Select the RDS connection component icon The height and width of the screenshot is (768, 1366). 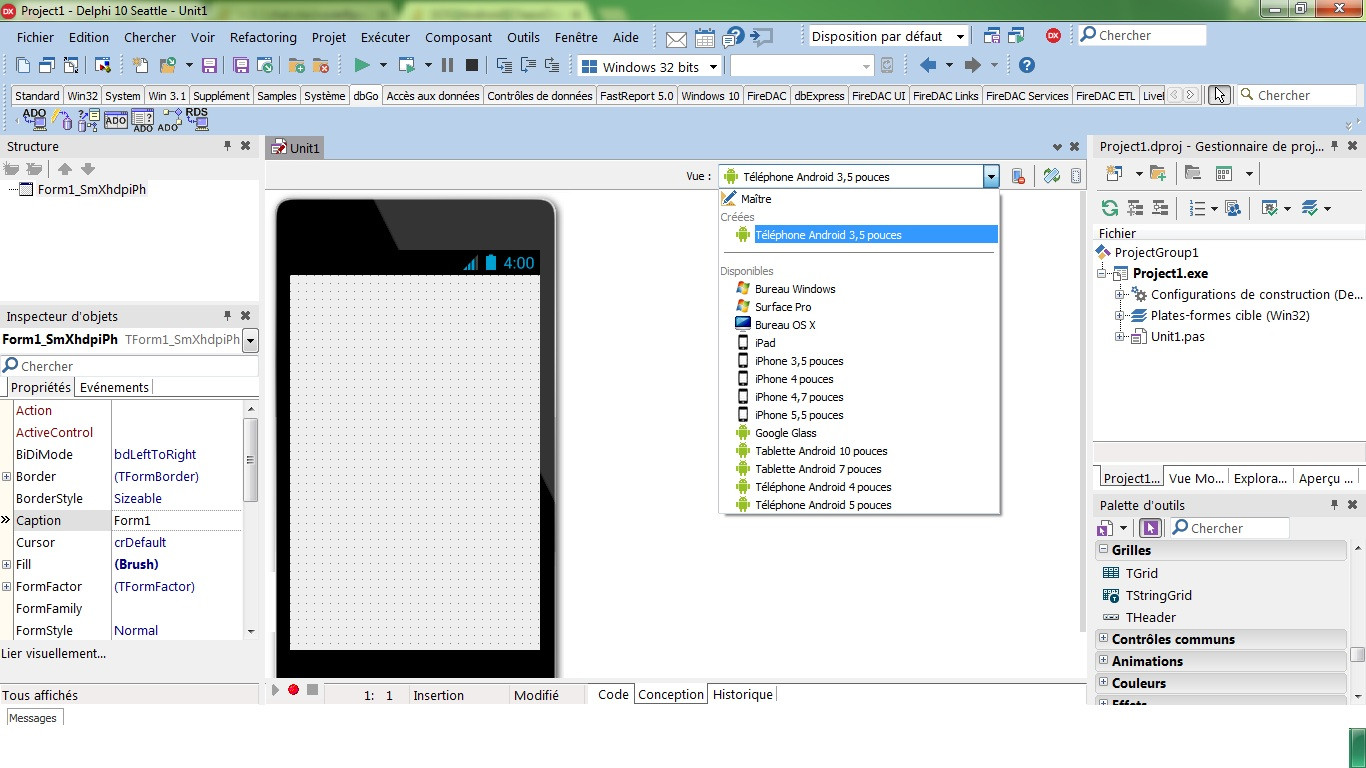tap(196, 120)
